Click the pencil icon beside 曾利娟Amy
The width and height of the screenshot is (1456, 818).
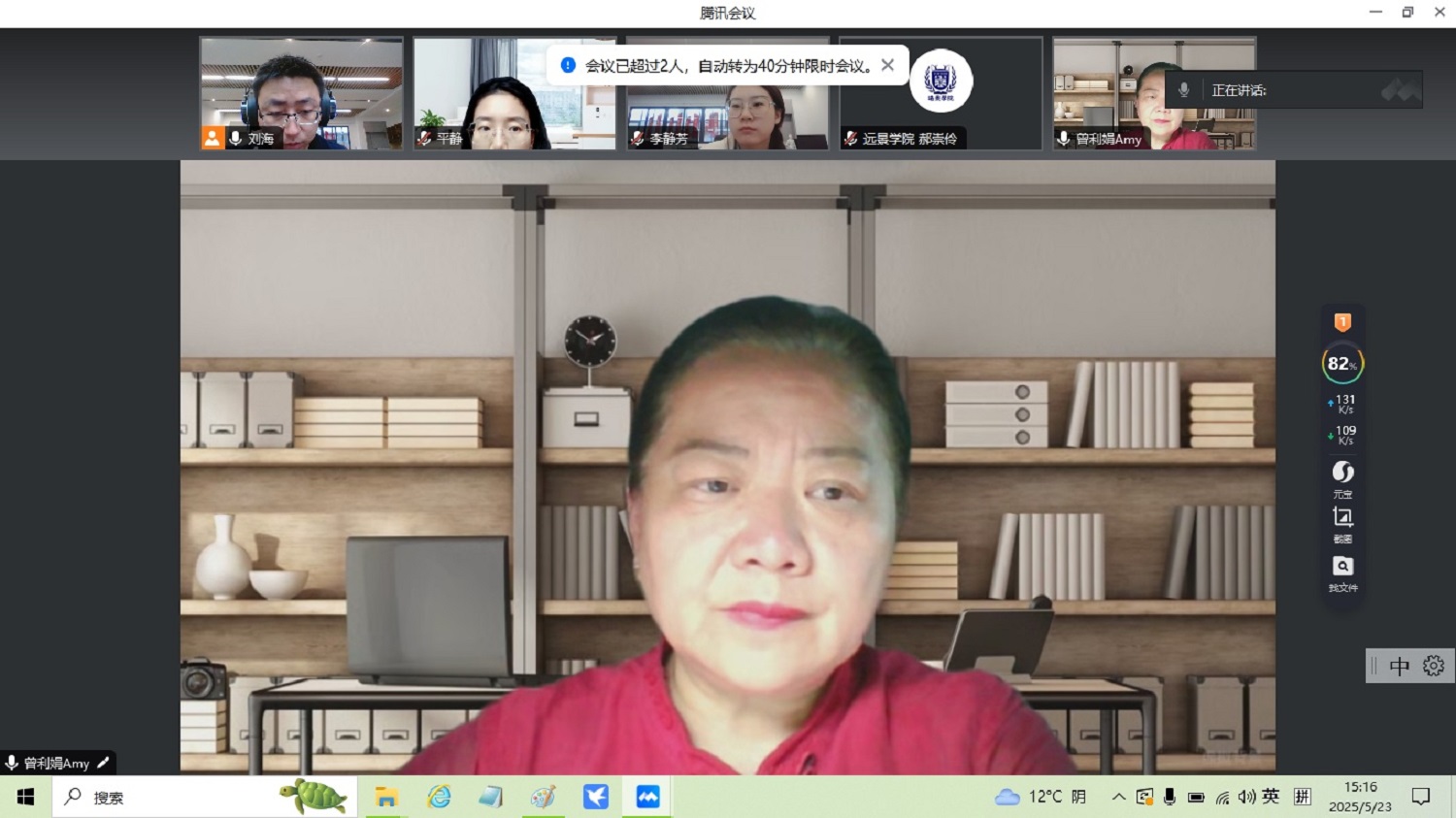[104, 763]
